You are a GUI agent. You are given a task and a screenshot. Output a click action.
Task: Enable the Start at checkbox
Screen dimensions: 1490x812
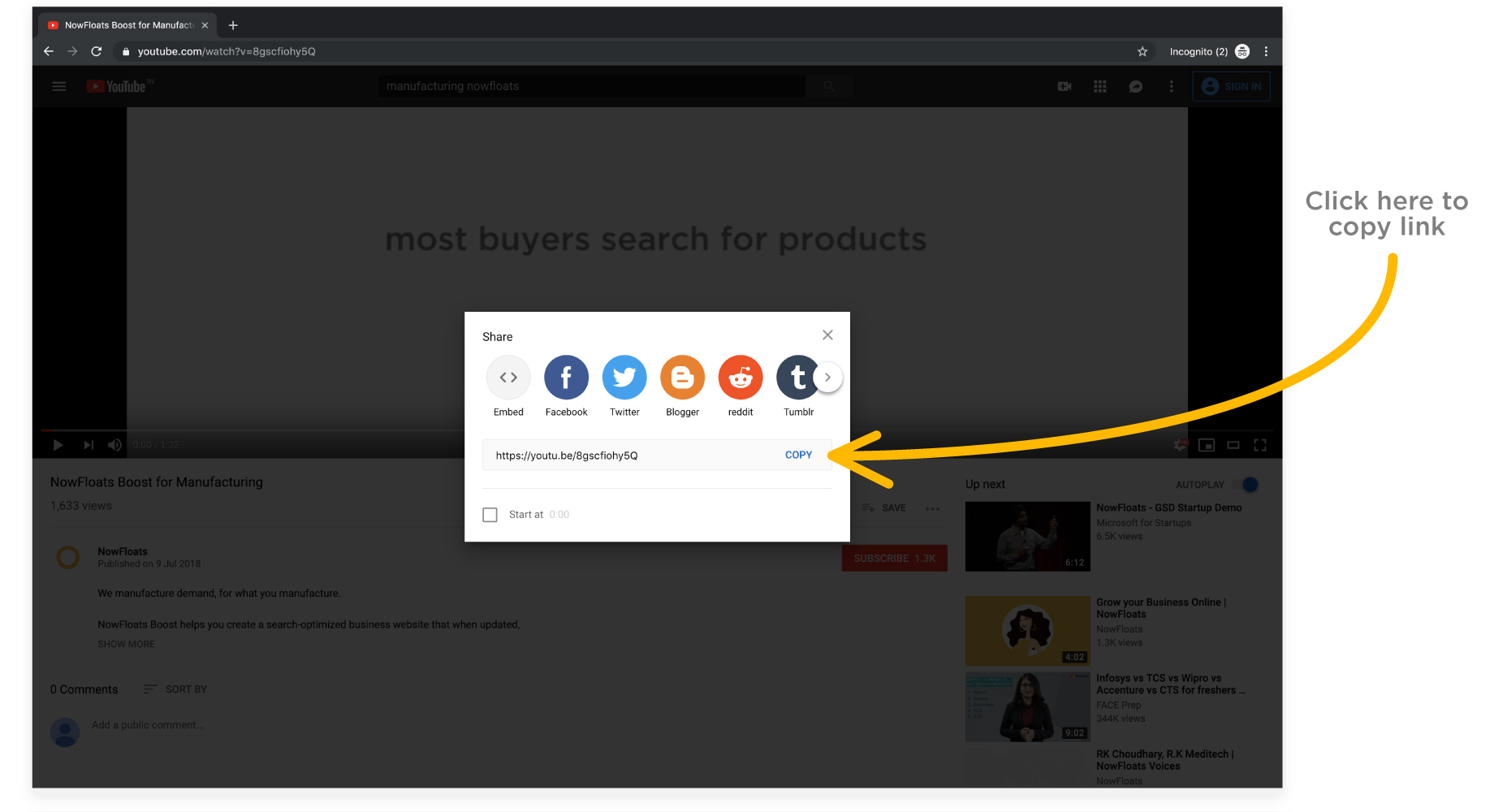click(490, 515)
